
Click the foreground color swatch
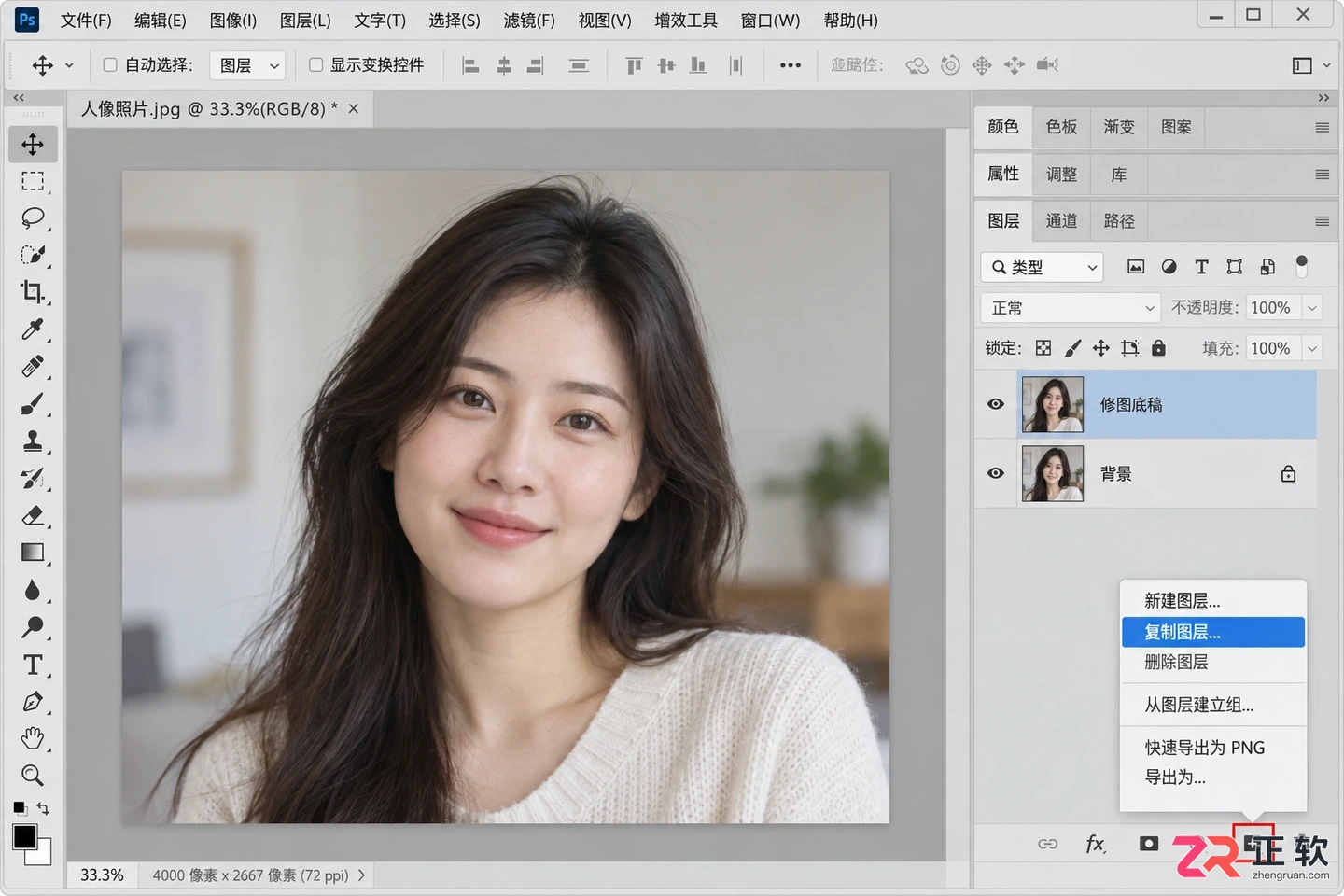(25, 836)
